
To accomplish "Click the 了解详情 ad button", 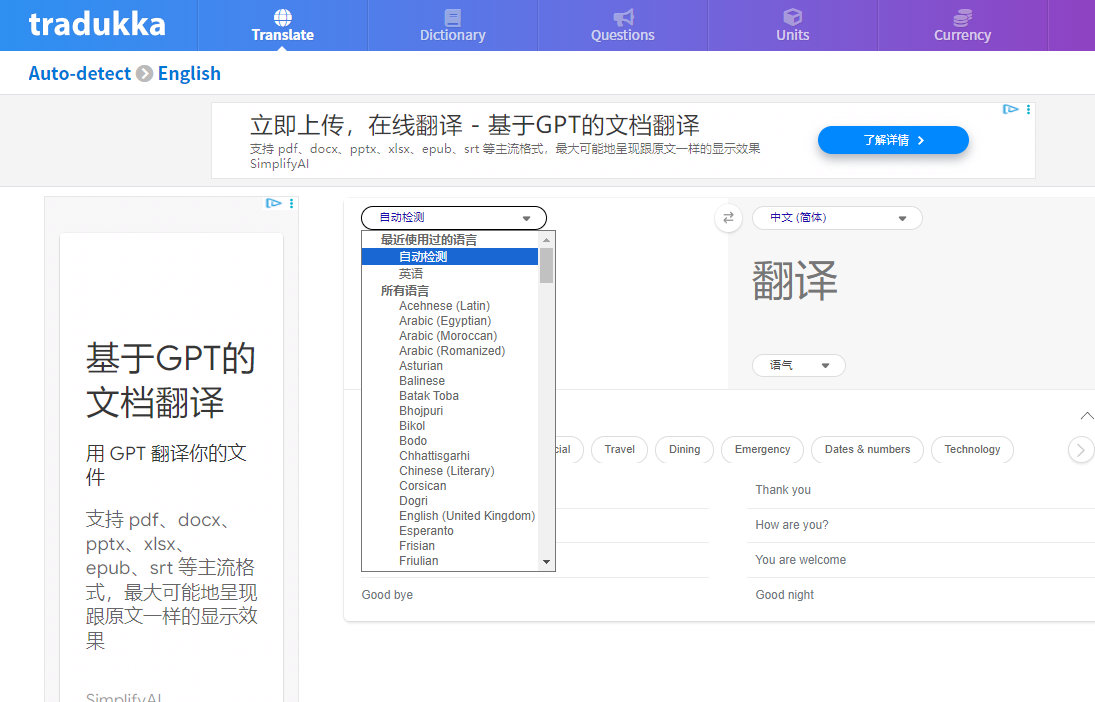I will [893, 140].
